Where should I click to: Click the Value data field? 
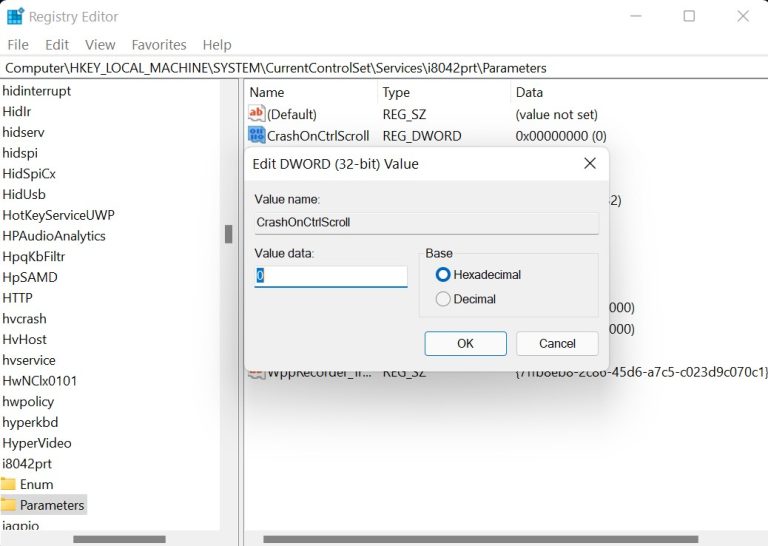[x=331, y=276]
